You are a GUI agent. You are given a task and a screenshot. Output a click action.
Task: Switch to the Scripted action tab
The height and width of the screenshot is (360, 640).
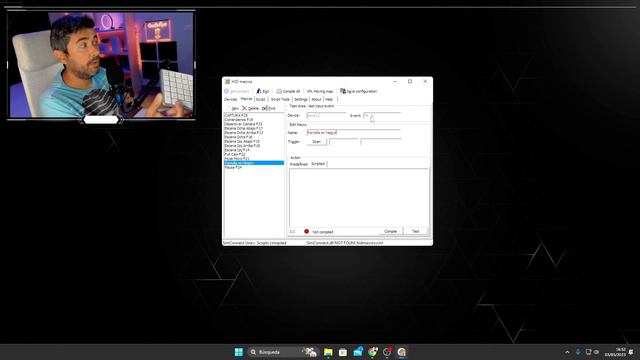tap(318, 164)
